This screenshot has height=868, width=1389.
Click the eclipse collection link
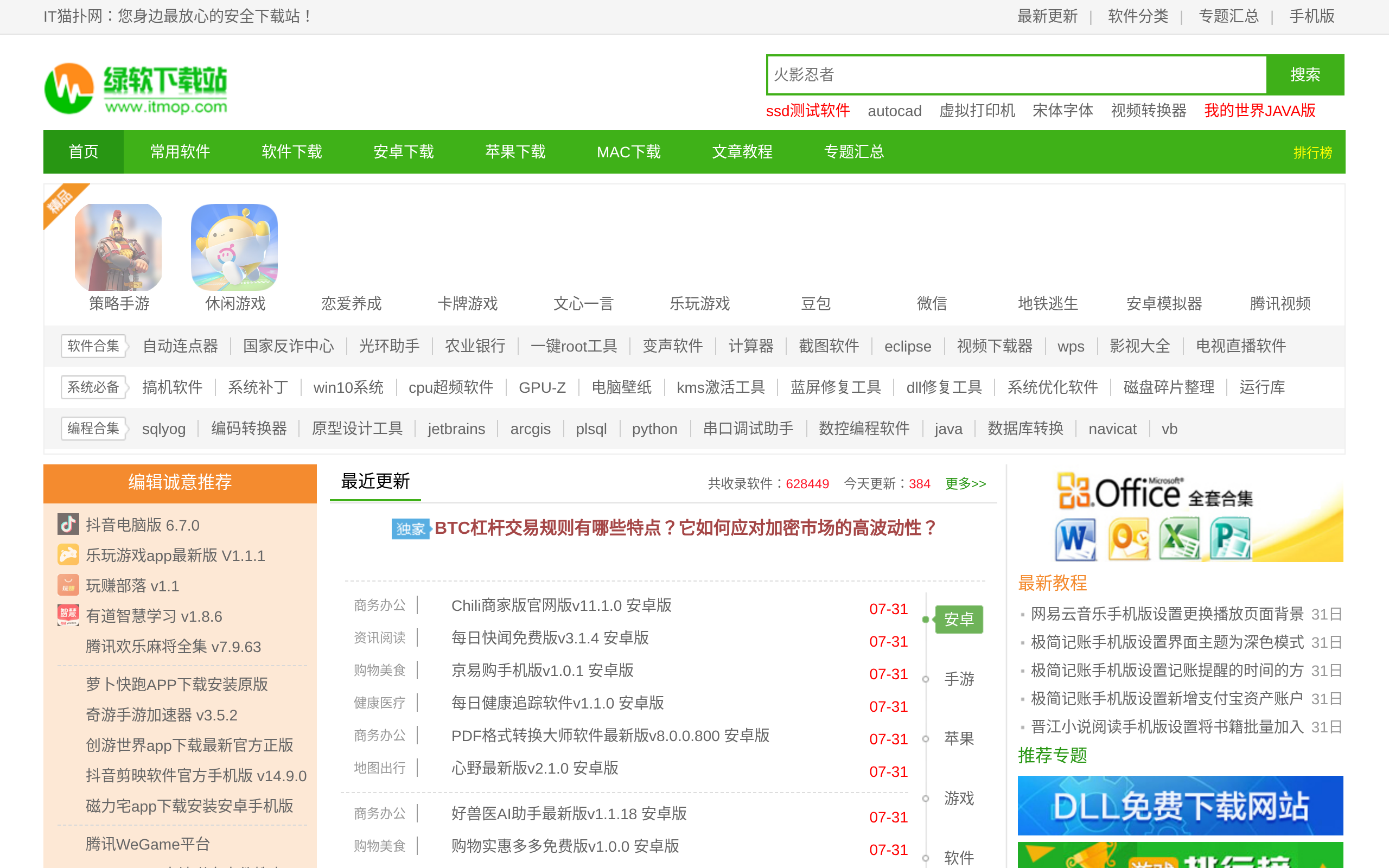click(907, 347)
